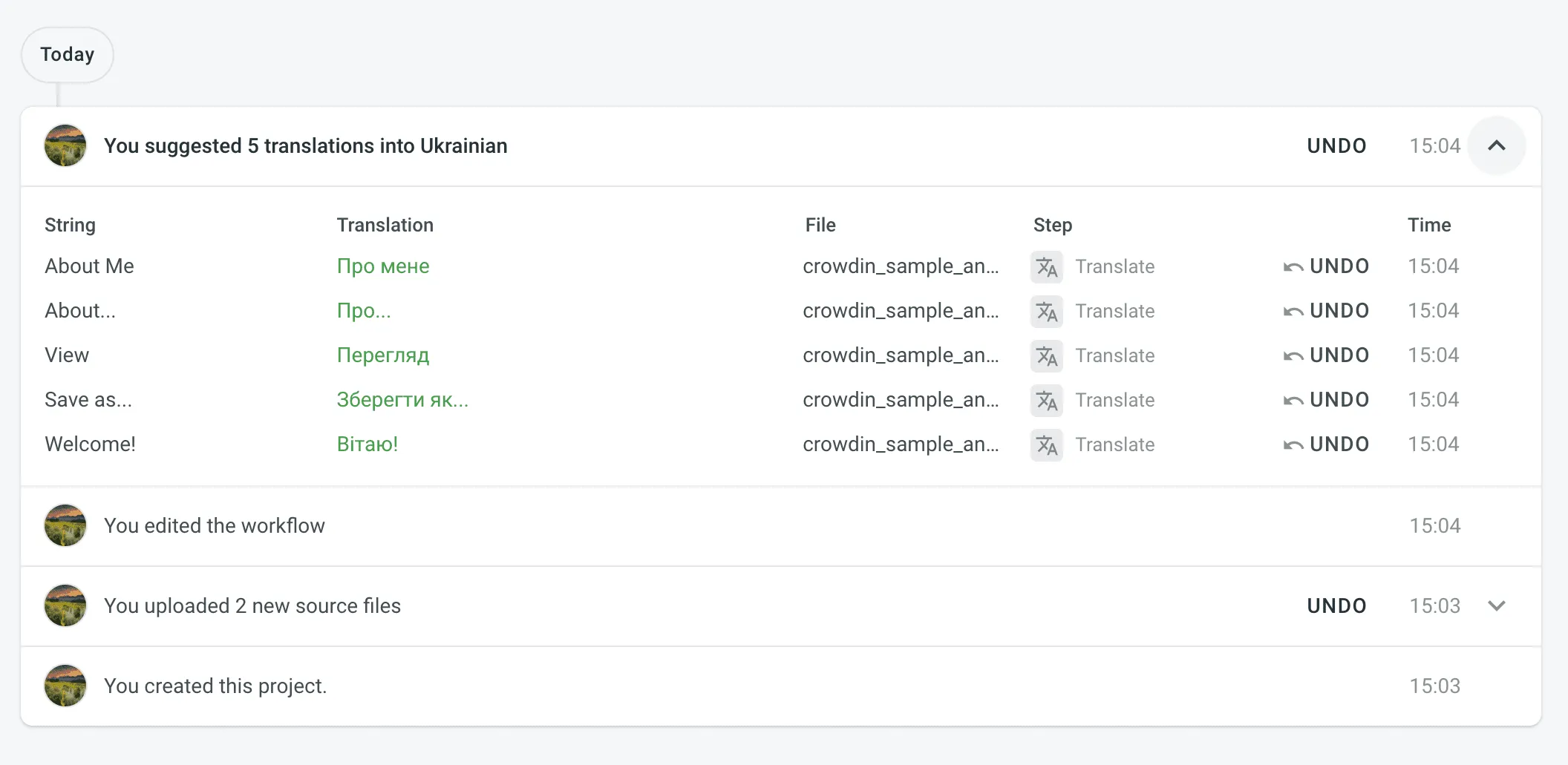Select the Translate icon beside "View"

coord(1046,355)
